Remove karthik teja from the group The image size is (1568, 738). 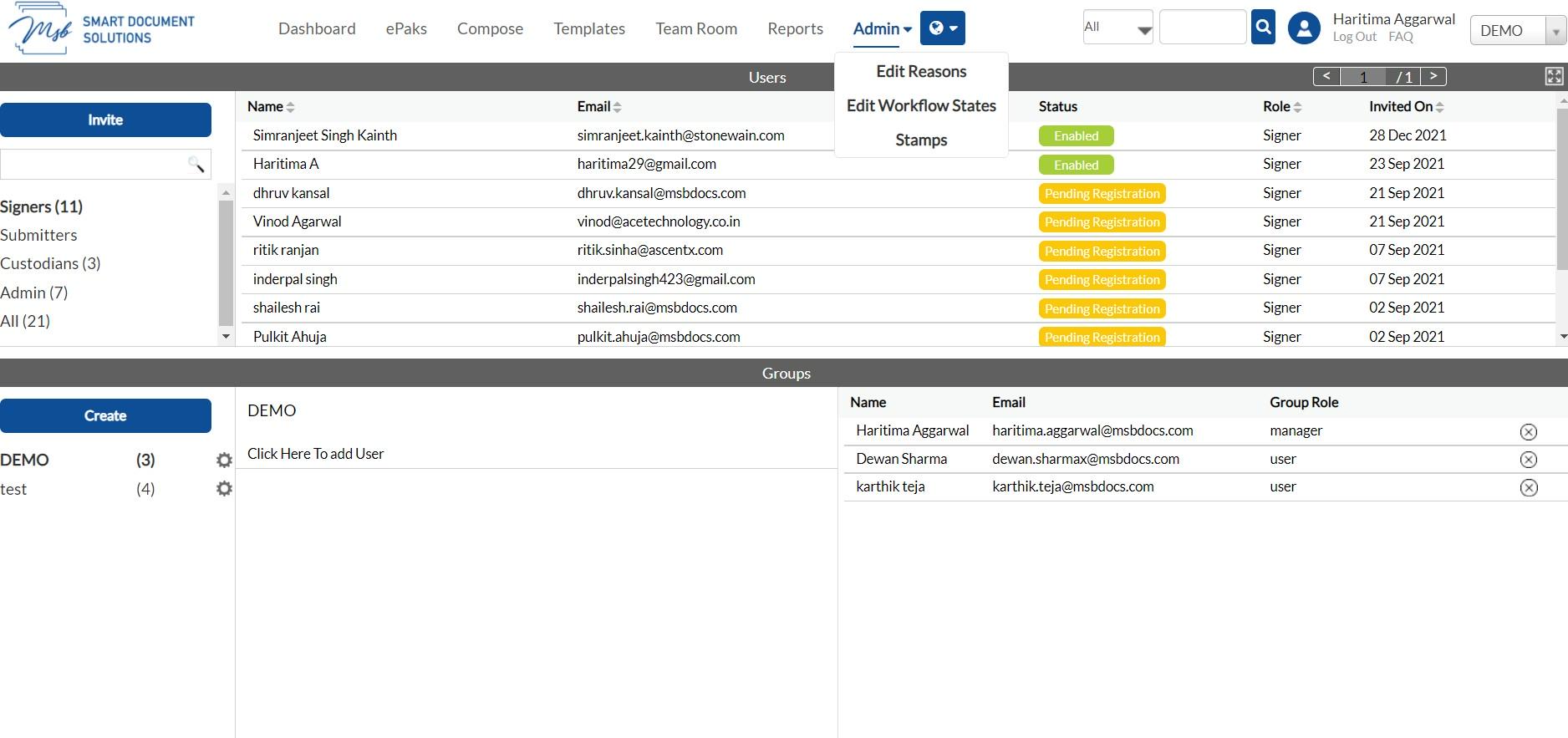click(x=1528, y=488)
